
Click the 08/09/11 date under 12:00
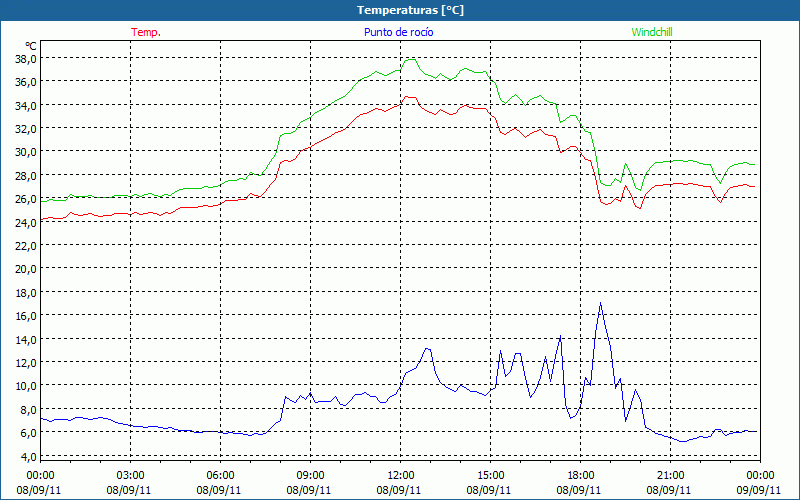pos(398,490)
